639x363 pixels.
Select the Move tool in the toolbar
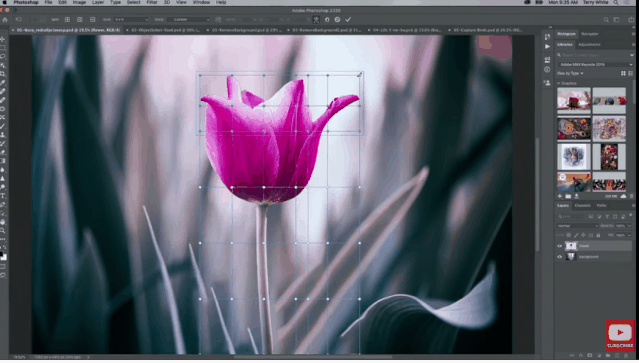(3, 40)
